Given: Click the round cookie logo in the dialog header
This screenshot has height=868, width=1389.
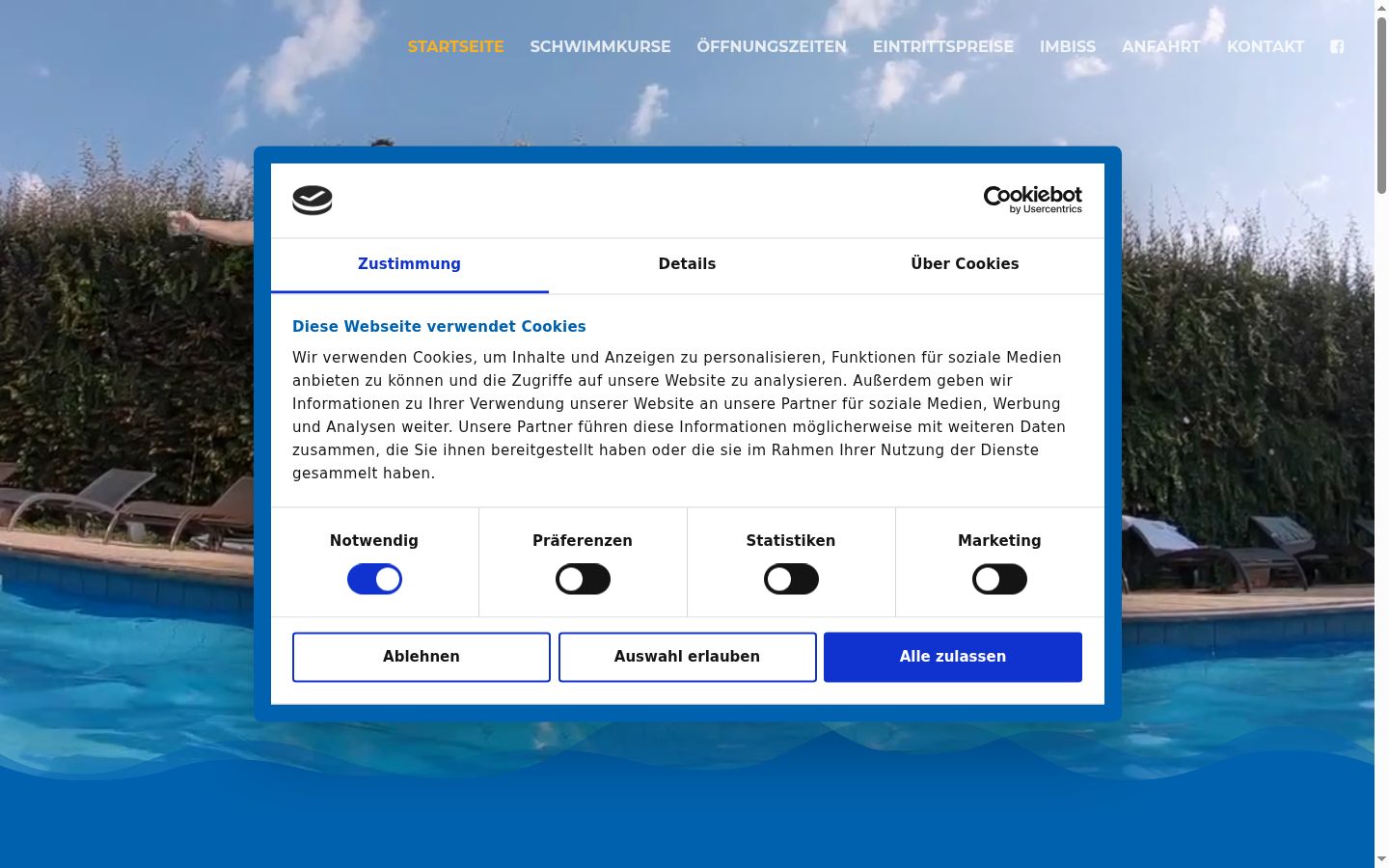Looking at the screenshot, I should (x=313, y=201).
